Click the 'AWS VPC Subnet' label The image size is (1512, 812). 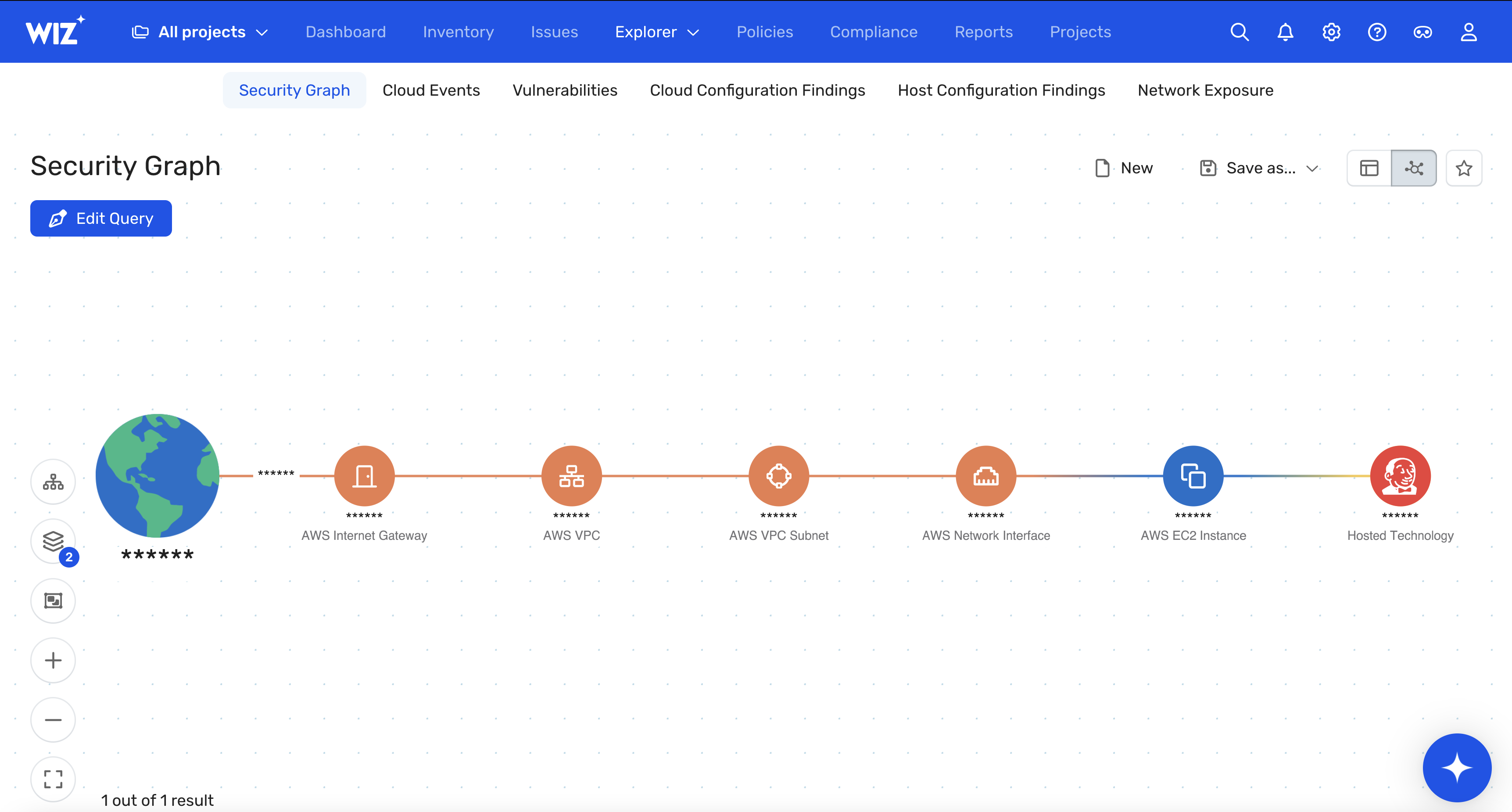(x=778, y=535)
